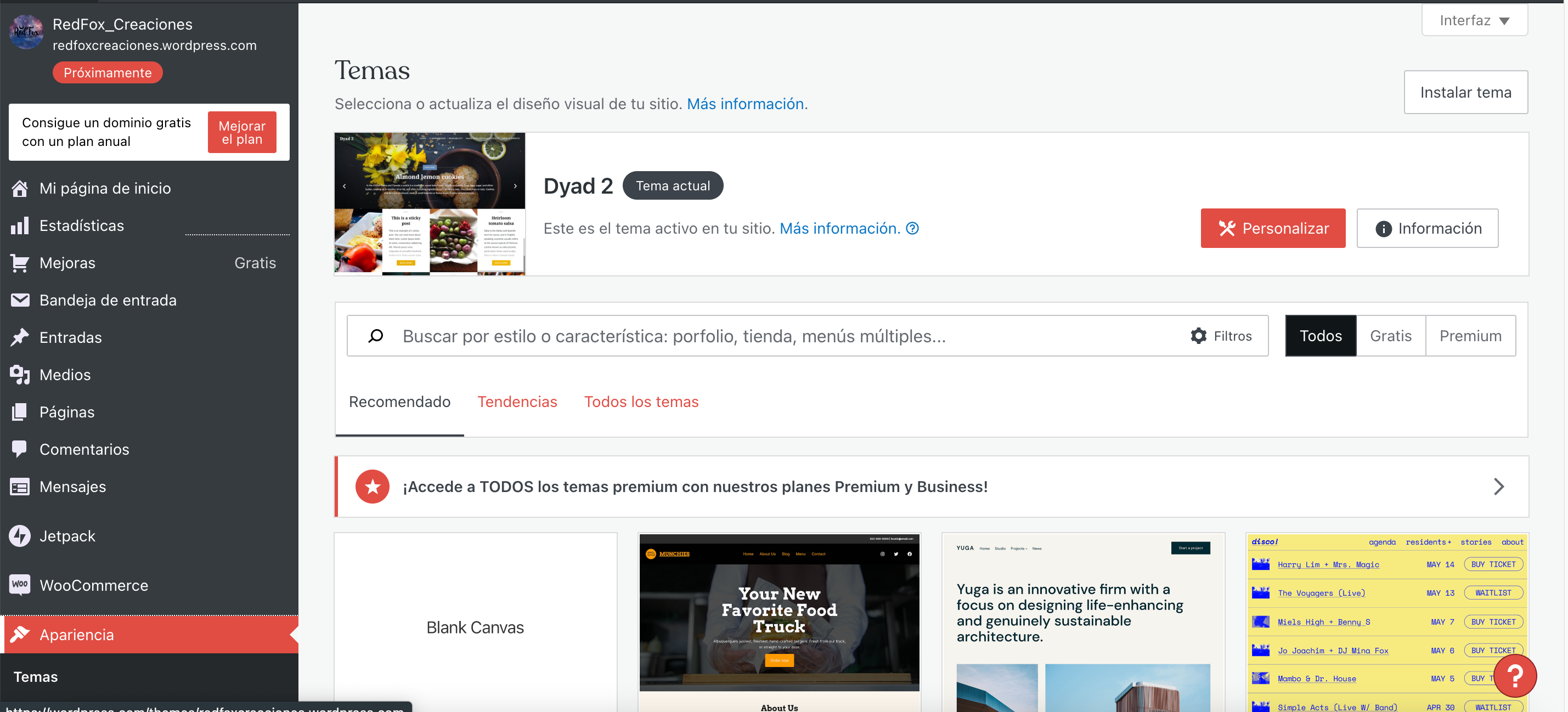
Task: Open the Jetpack menu item
Action: point(149,536)
